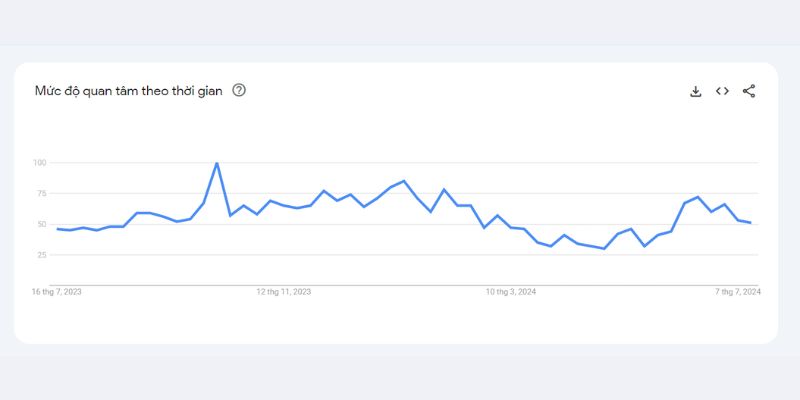Image resolution: width=800 pixels, height=400 pixels.
Task: Download the chart data as CSV
Action: tap(695, 91)
